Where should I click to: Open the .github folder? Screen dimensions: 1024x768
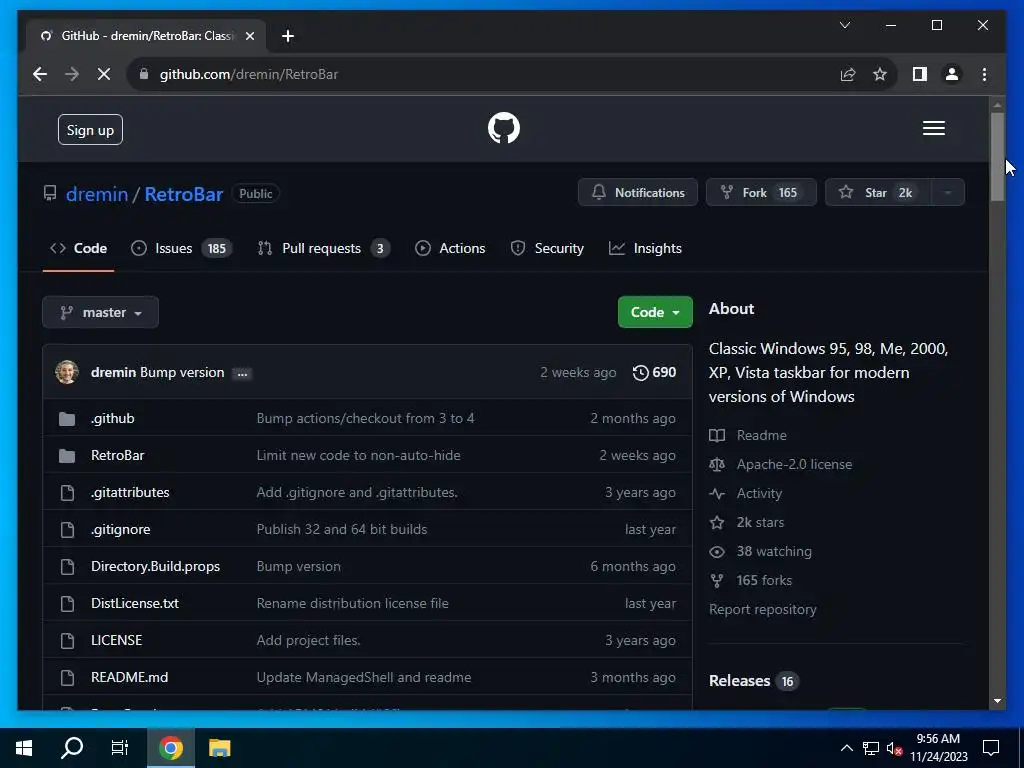click(x=112, y=419)
